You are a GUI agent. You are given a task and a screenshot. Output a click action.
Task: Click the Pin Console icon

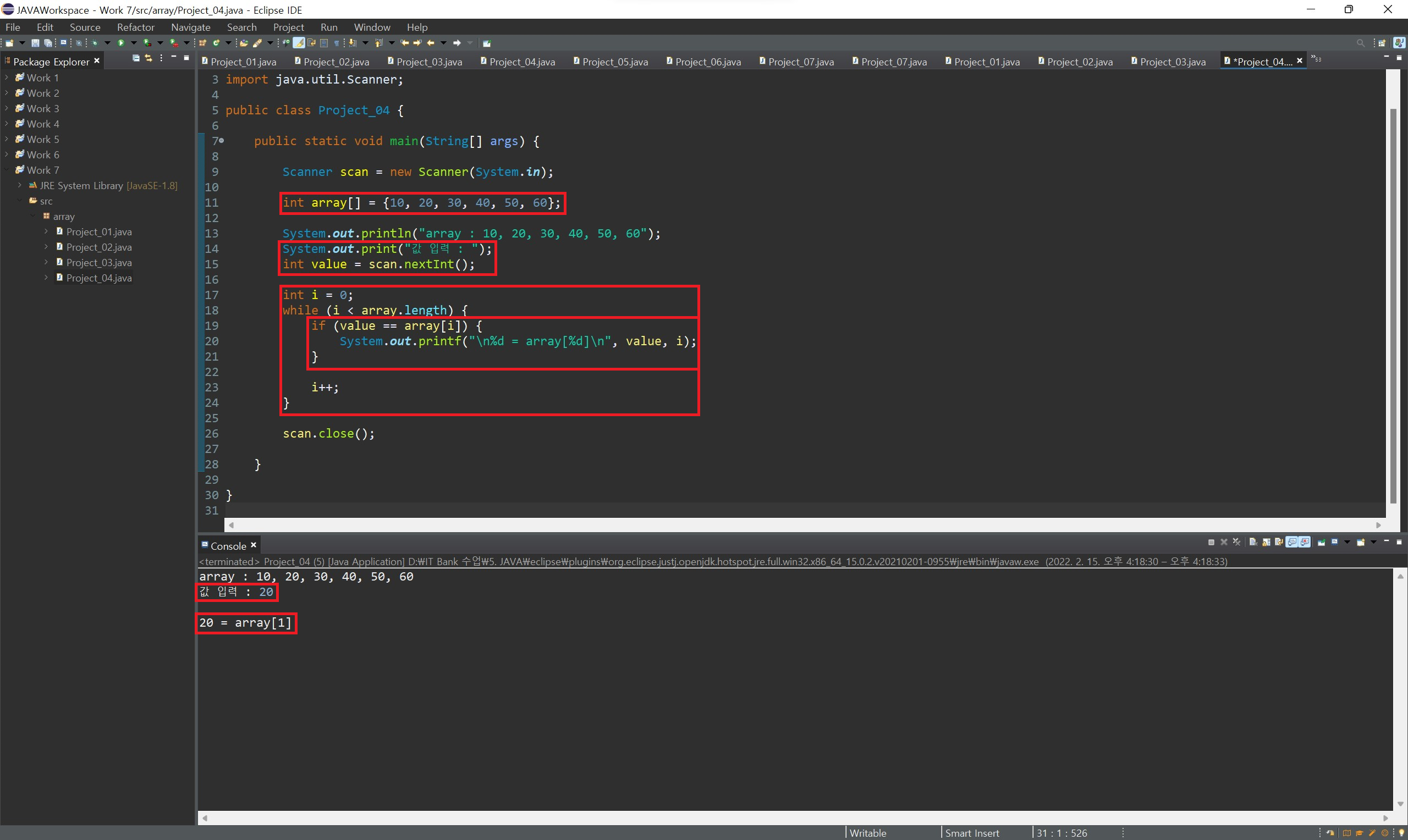tap(1322, 542)
